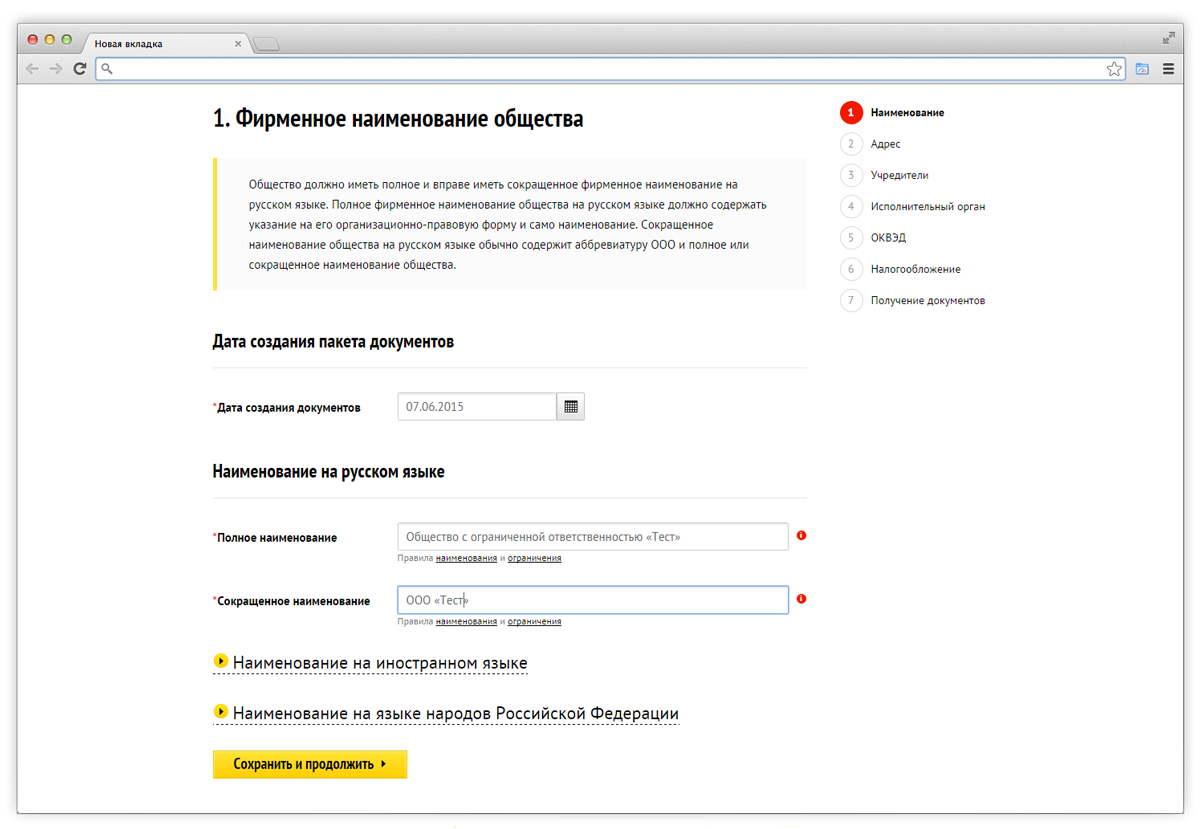Open наименования link under Сокращенное наименование
Screen dimensions: 1200x829
[x=466, y=621]
